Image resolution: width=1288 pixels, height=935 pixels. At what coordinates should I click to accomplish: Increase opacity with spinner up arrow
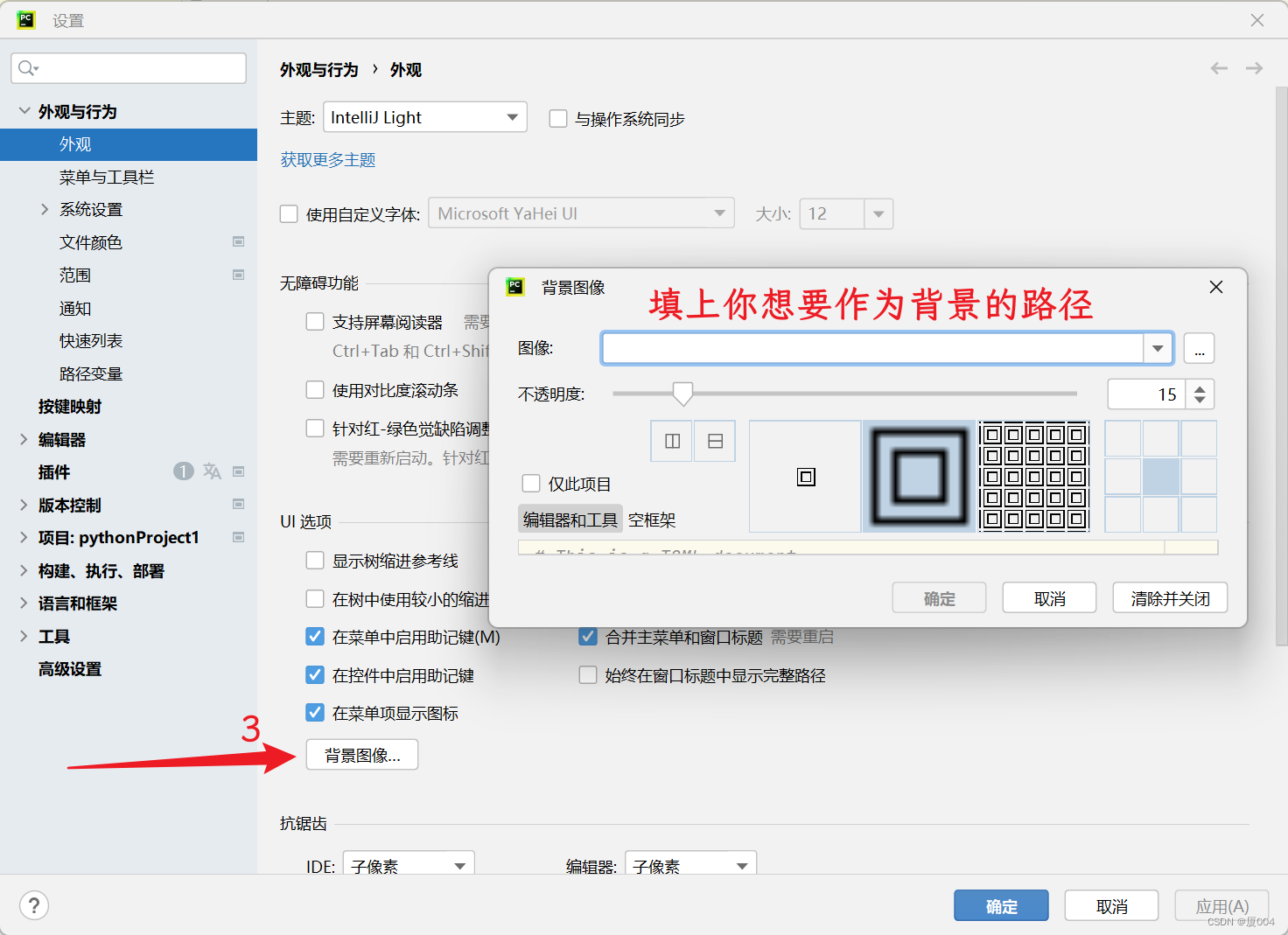coord(1200,387)
